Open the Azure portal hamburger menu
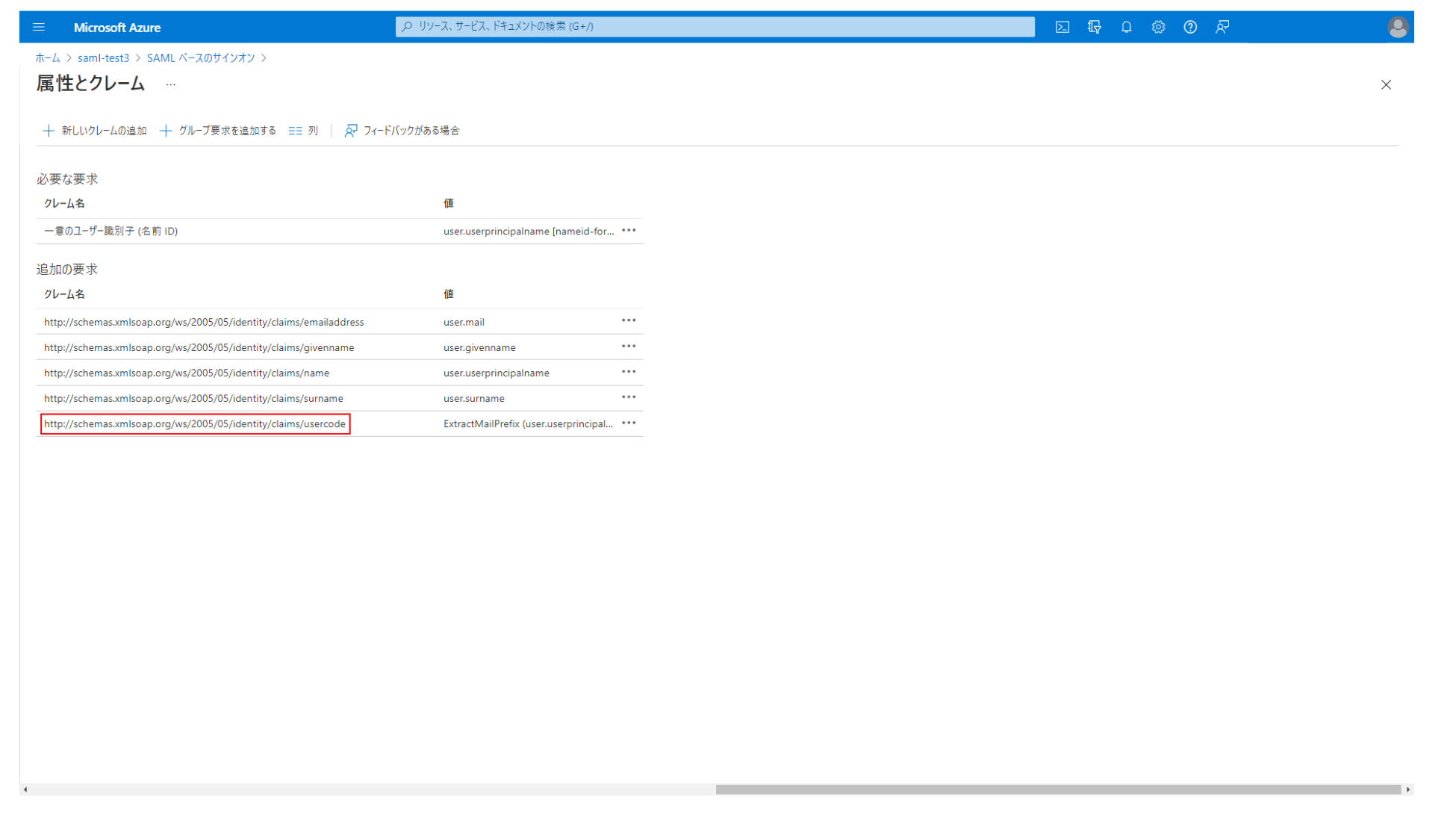The image size is (1456, 829). tap(39, 27)
